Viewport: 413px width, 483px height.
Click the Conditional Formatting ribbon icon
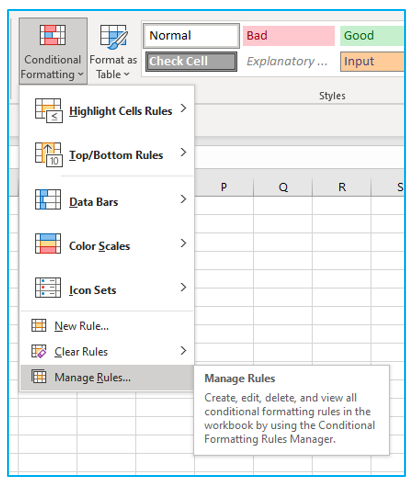pos(53,35)
